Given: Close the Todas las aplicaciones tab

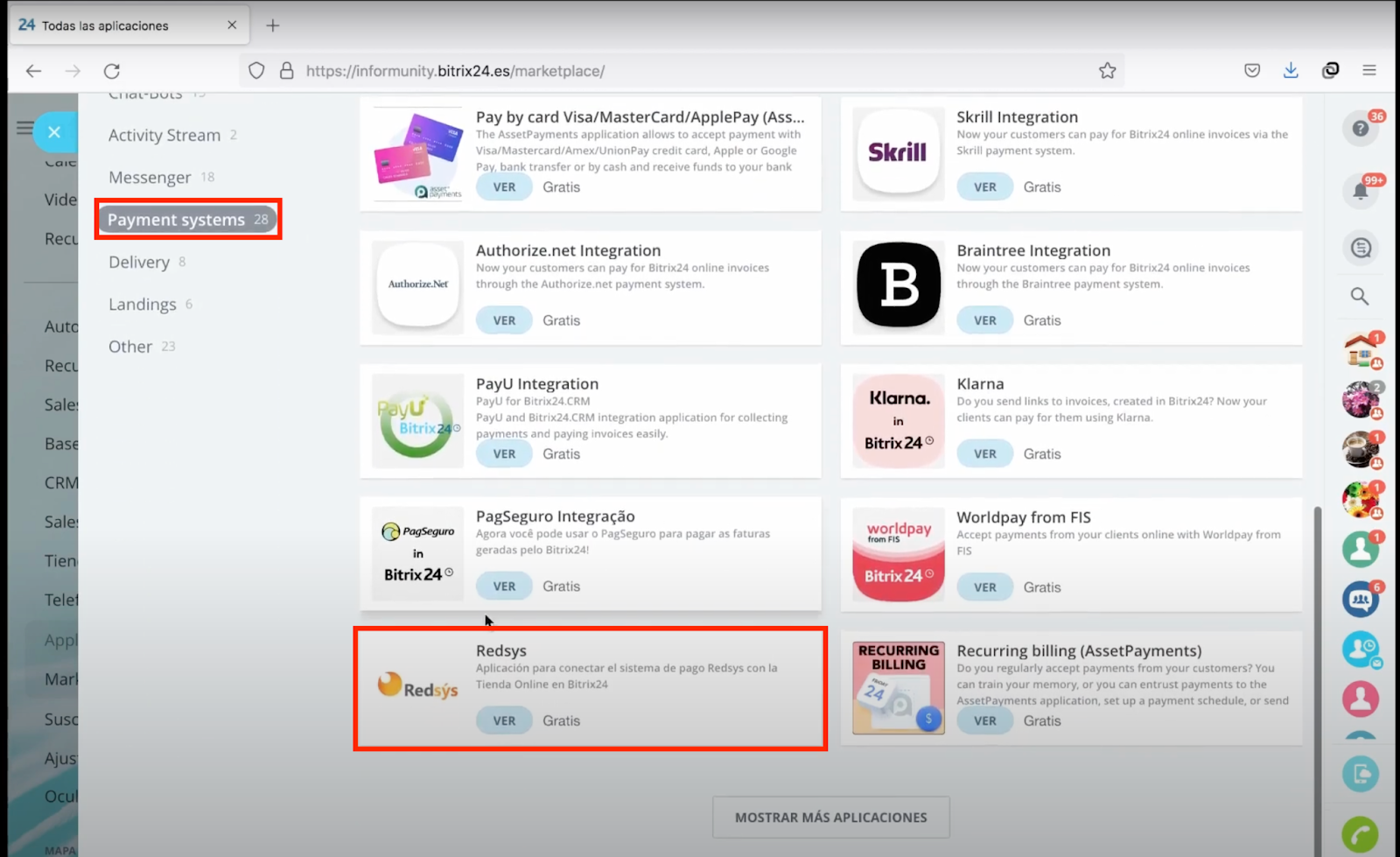Looking at the screenshot, I should point(232,25).
